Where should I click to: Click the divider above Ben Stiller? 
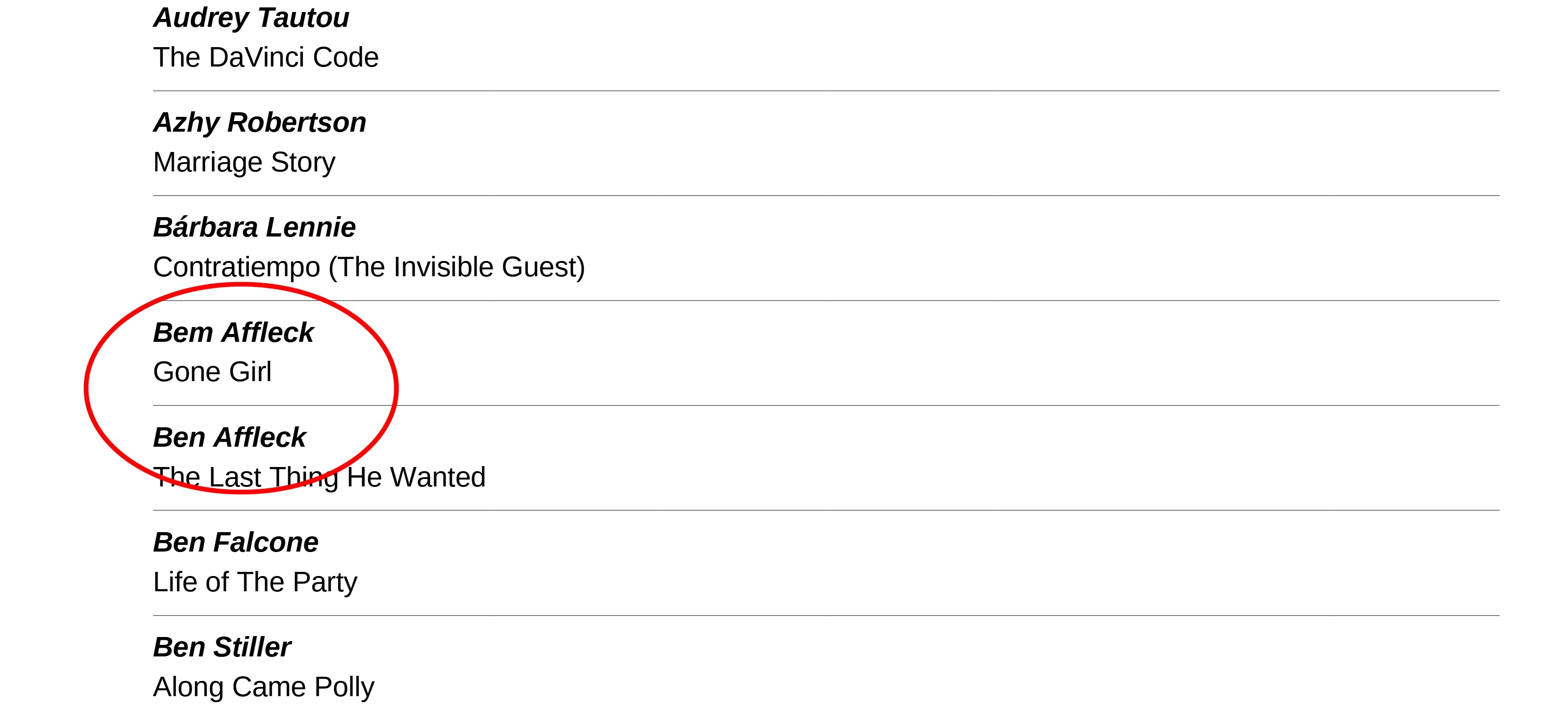click(x=826, y=616)
